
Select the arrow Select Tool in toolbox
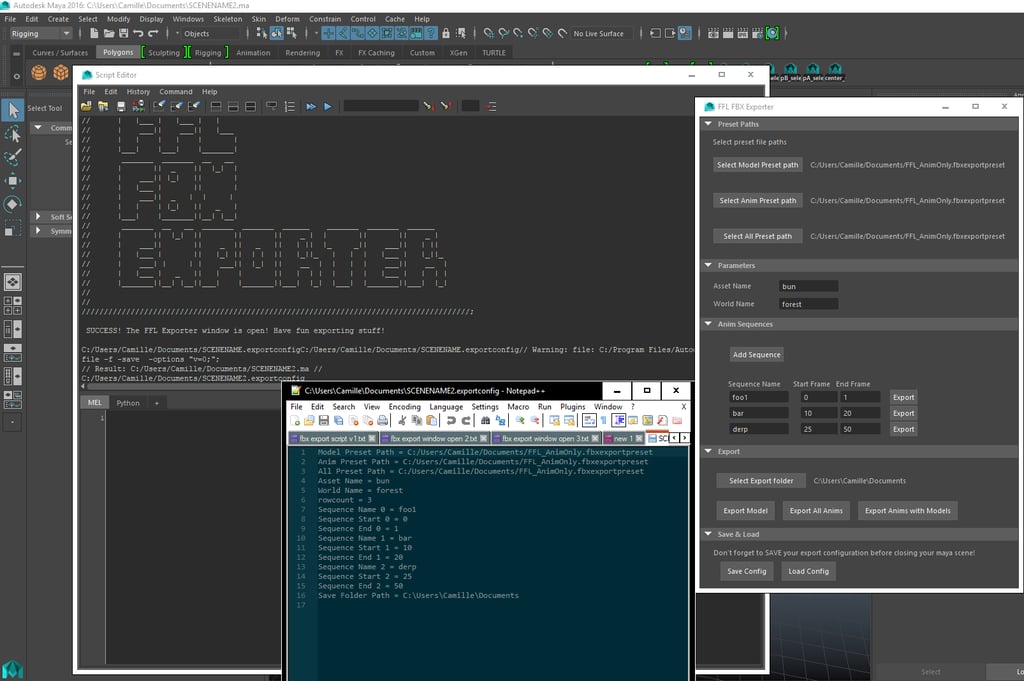point(13,109)
